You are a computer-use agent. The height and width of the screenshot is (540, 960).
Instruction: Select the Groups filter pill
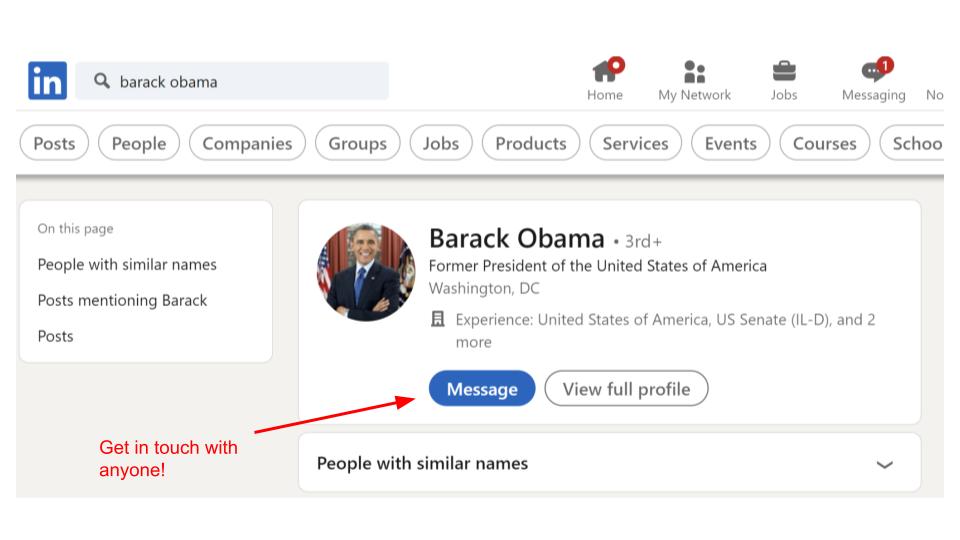[x=357, y=143]
